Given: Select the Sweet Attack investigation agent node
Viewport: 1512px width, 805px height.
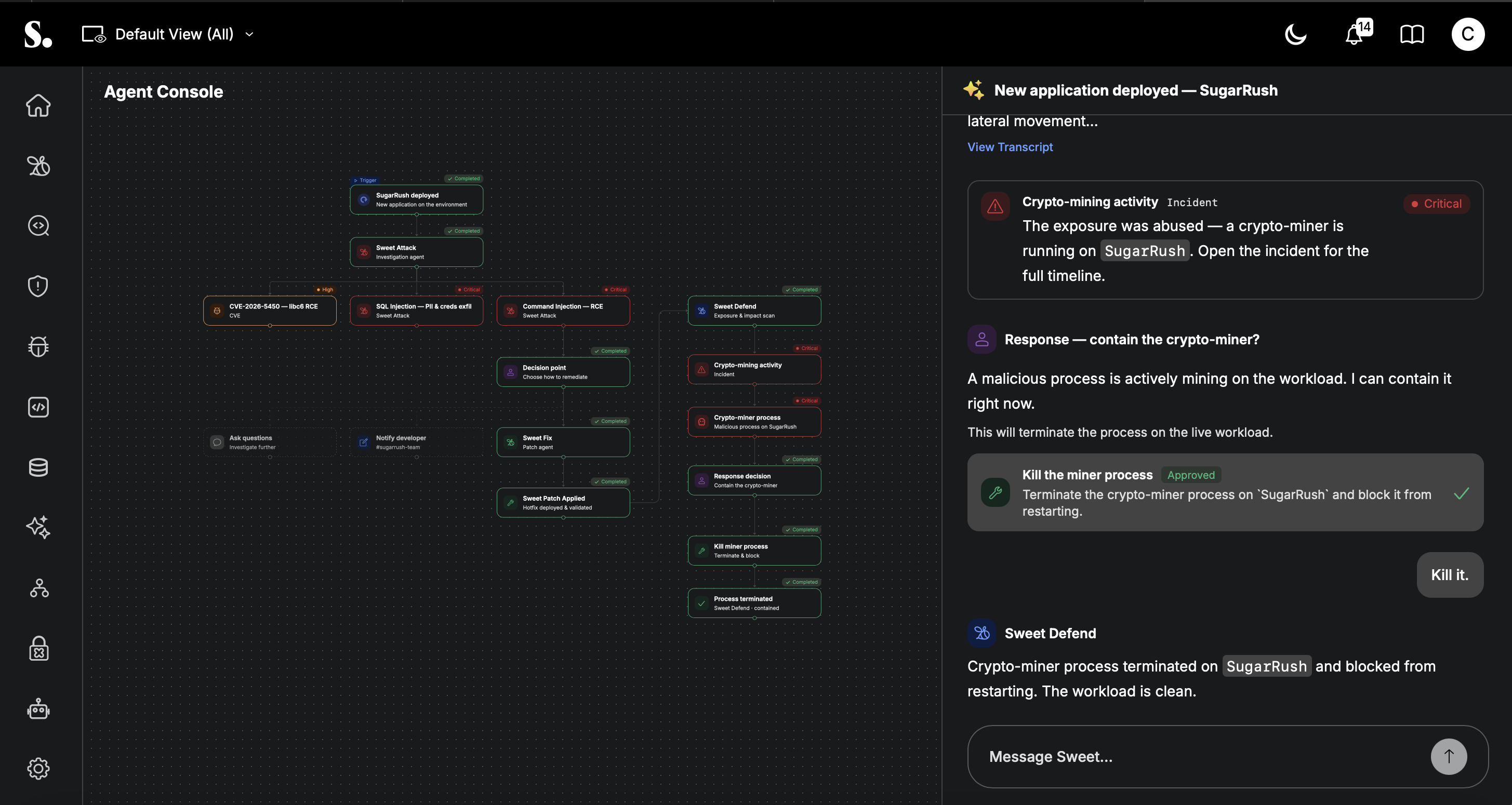Looking at the screenshot, I should pos(416,252).
